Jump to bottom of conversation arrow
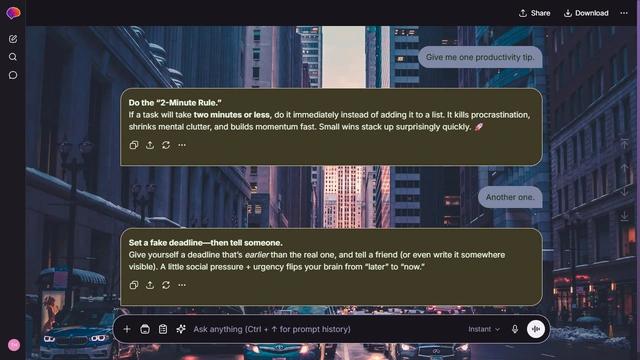Viewport: 640px width, 360px height. (624, 216)
